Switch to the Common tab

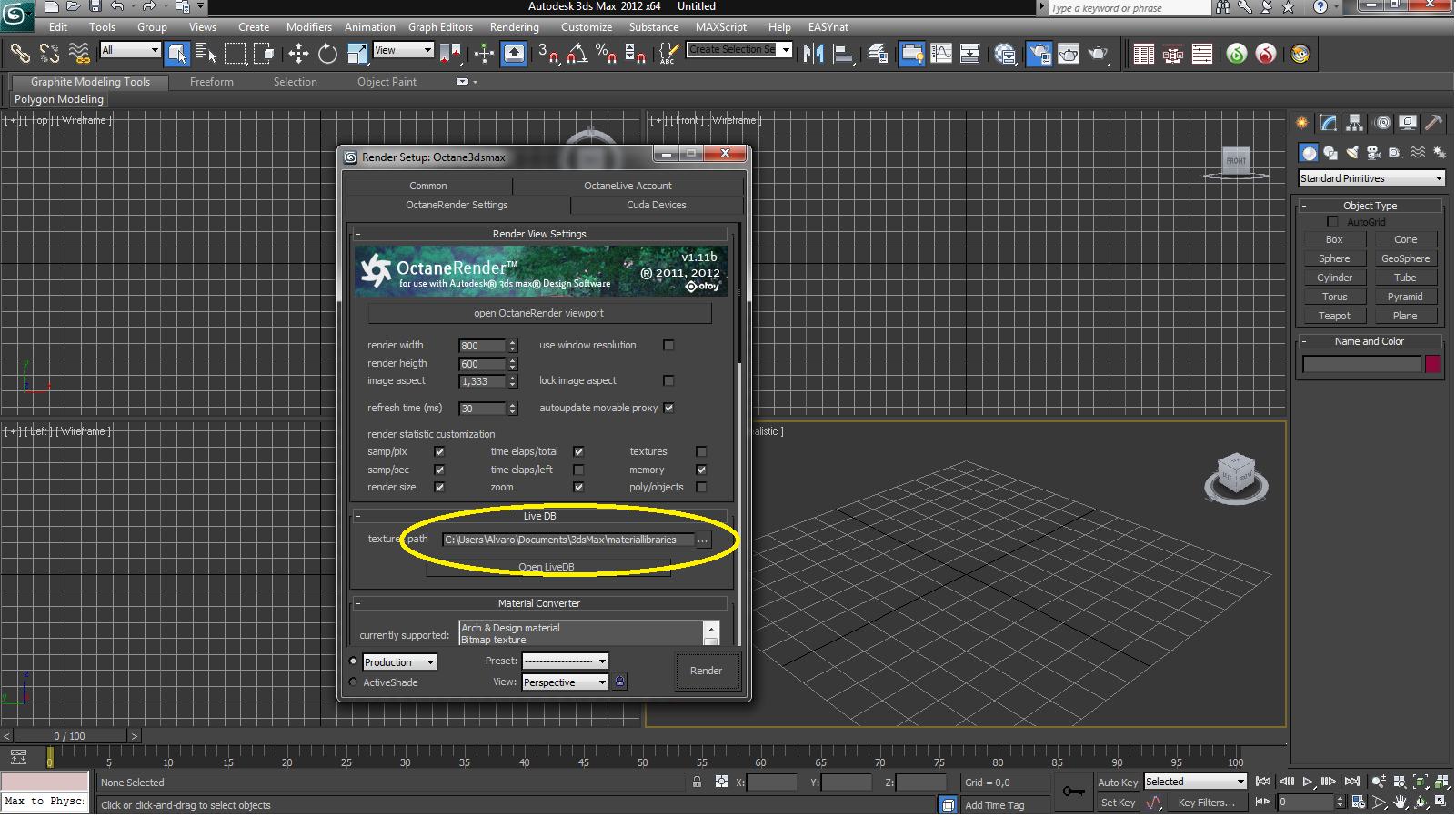(427, 186)
